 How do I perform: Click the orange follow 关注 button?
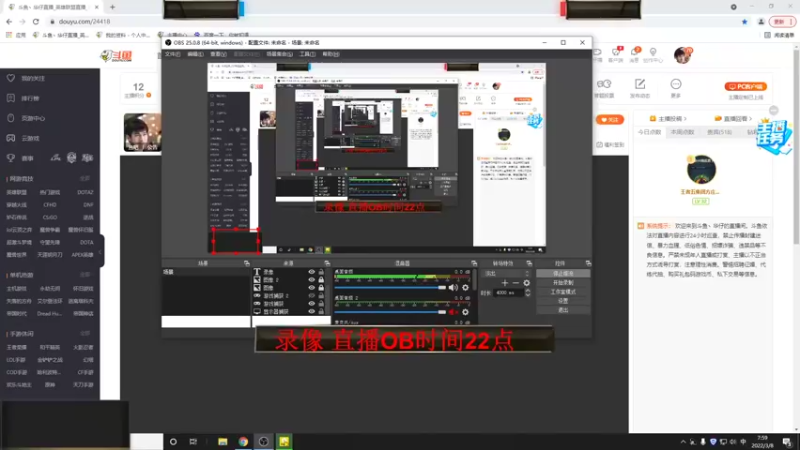pyautogui.click(x=610, y=120)
